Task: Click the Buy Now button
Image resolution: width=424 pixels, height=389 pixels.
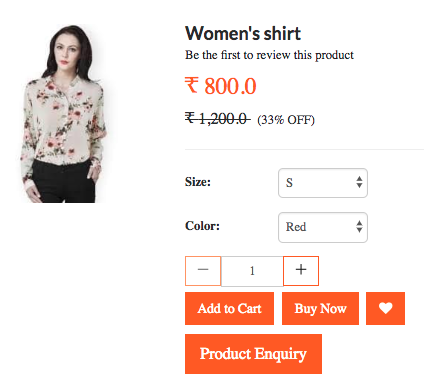Action: click(320, 308)
